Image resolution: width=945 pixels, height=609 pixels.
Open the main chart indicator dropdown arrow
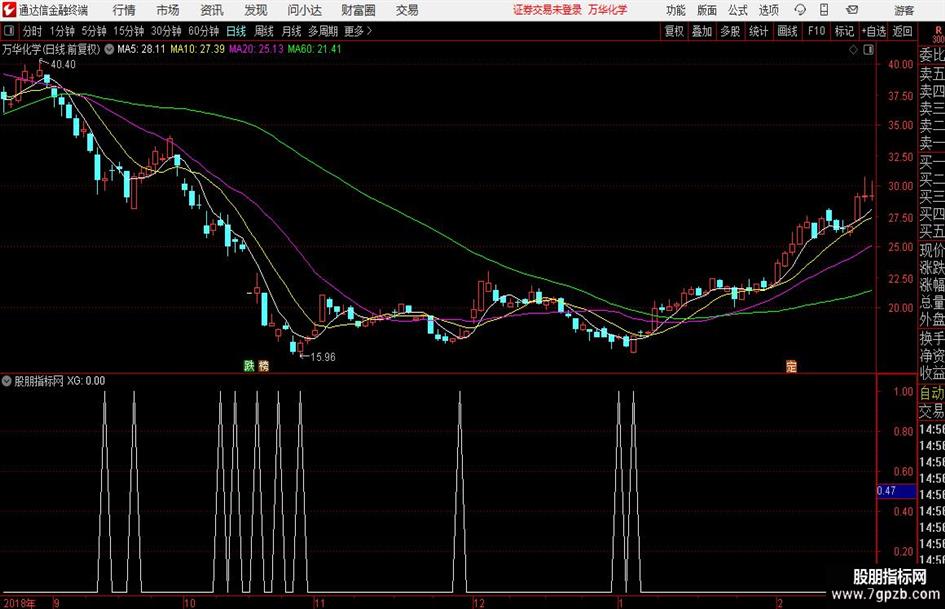[109, 49]
